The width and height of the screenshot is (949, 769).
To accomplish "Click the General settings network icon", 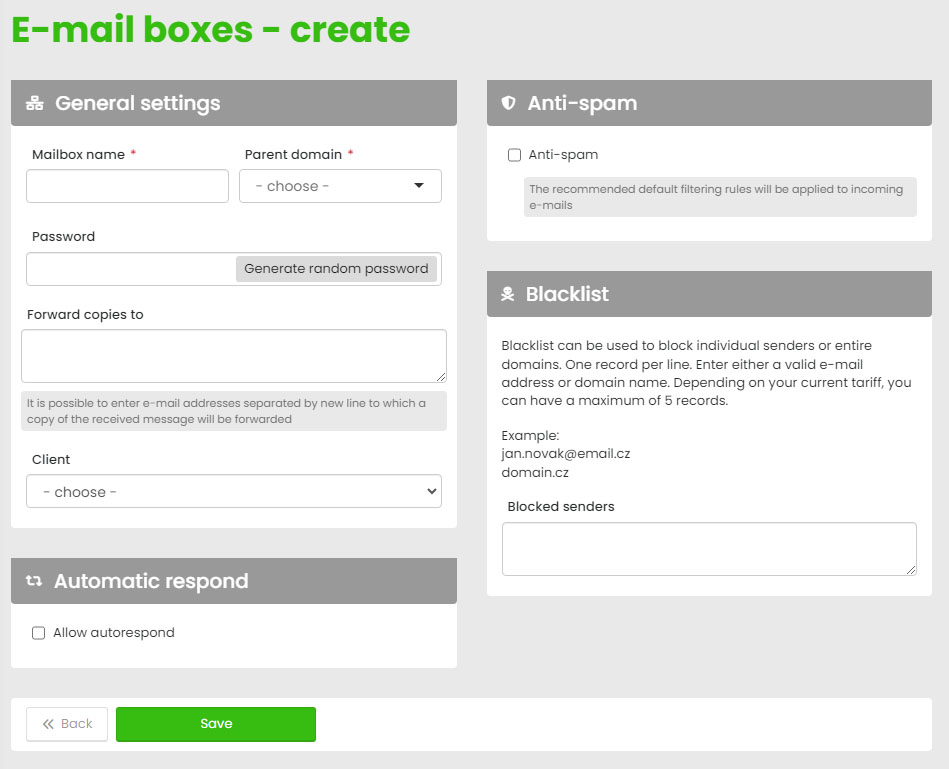I will [34, 103].
